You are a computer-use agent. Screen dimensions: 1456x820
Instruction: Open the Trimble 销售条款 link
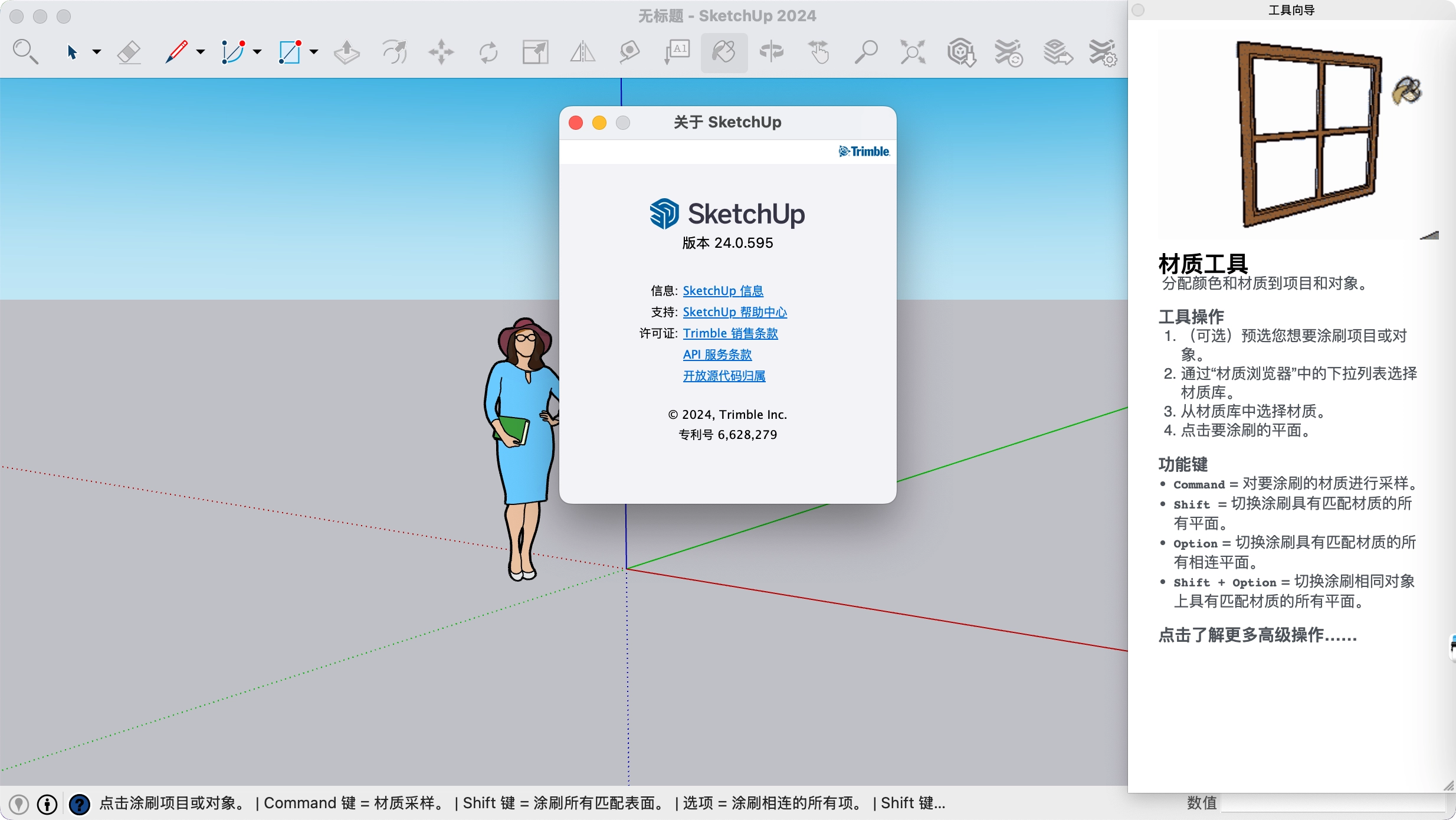point(730,333)
